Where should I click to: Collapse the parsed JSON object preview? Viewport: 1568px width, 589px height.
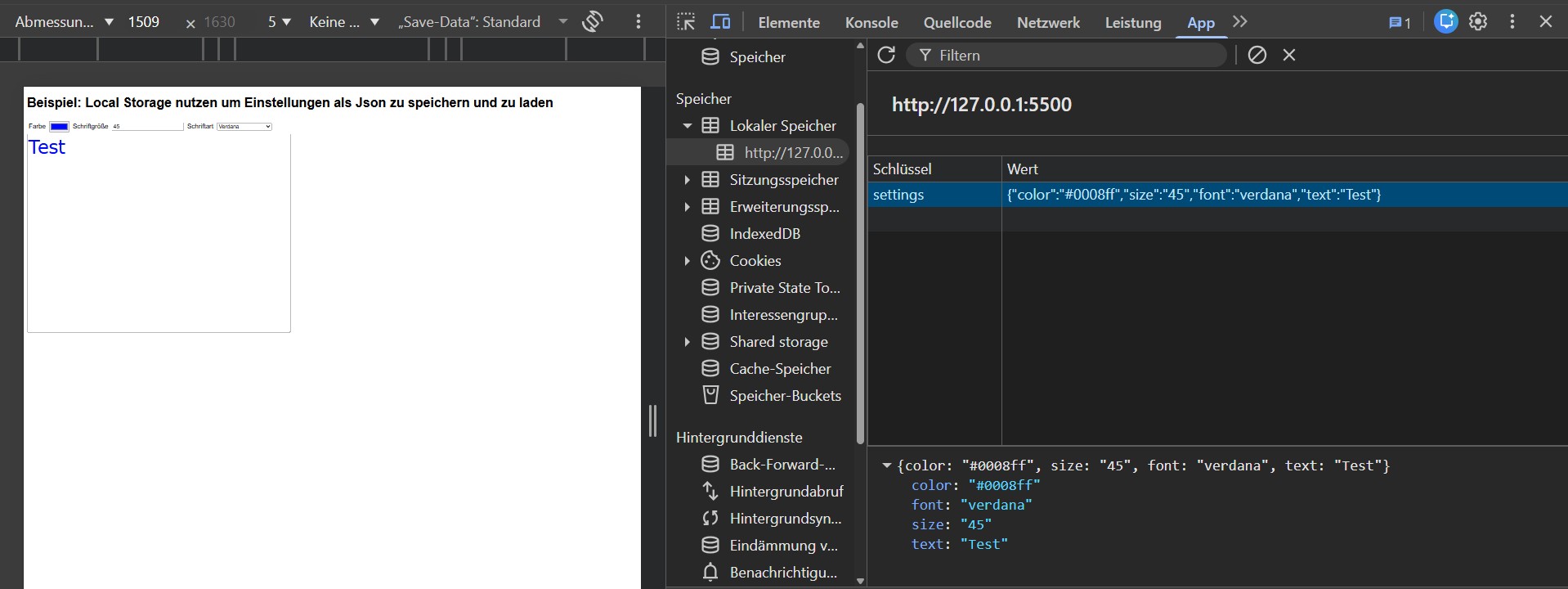[x=886, y=466]
